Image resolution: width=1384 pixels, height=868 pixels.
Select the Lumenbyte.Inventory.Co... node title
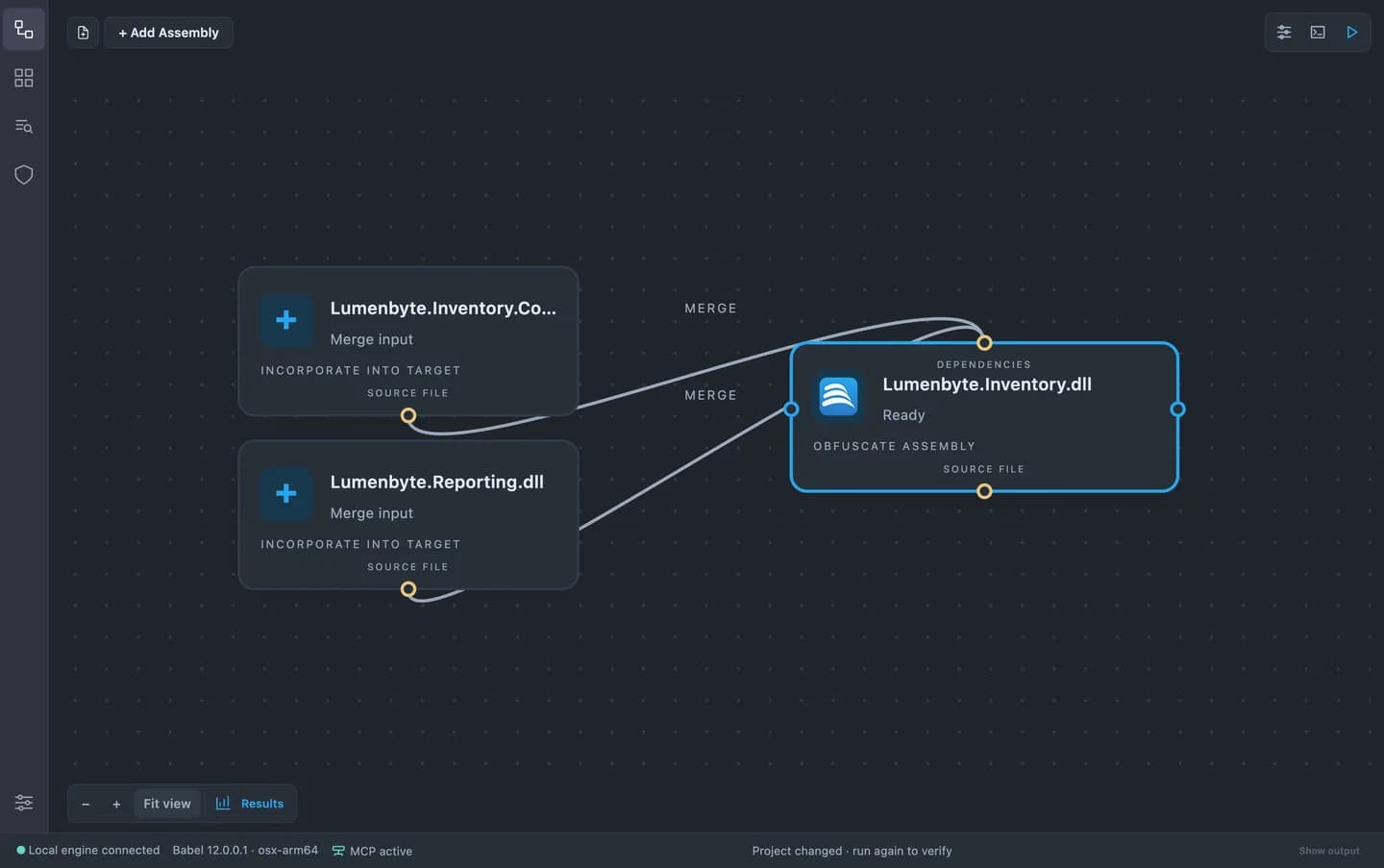point(443,308)
